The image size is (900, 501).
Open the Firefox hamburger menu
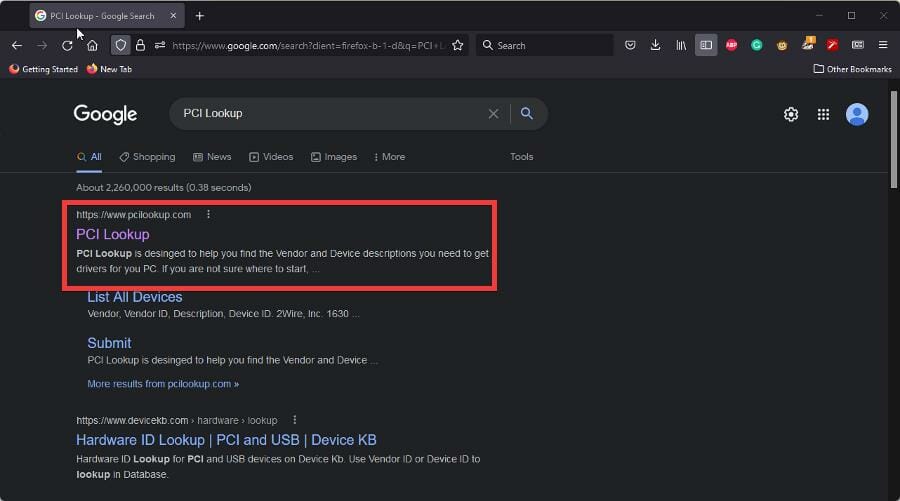(x=883, y=45)
